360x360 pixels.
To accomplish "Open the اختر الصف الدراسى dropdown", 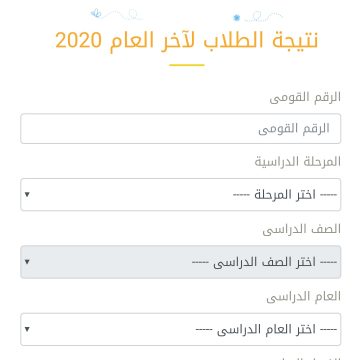I will click(x=180, y=262).
